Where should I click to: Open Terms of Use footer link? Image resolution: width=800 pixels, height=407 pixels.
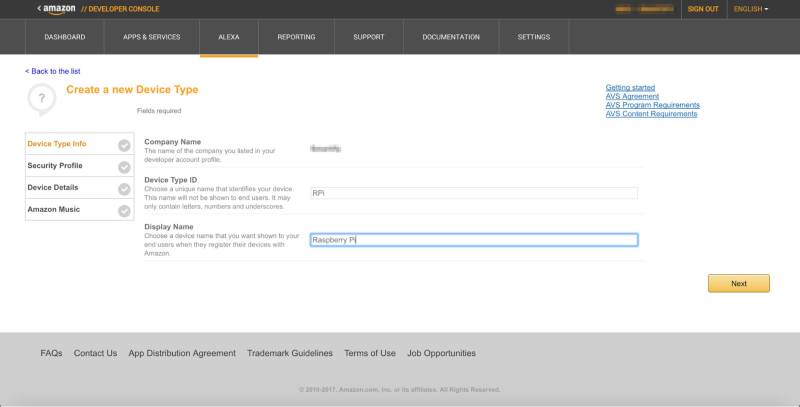370,353
